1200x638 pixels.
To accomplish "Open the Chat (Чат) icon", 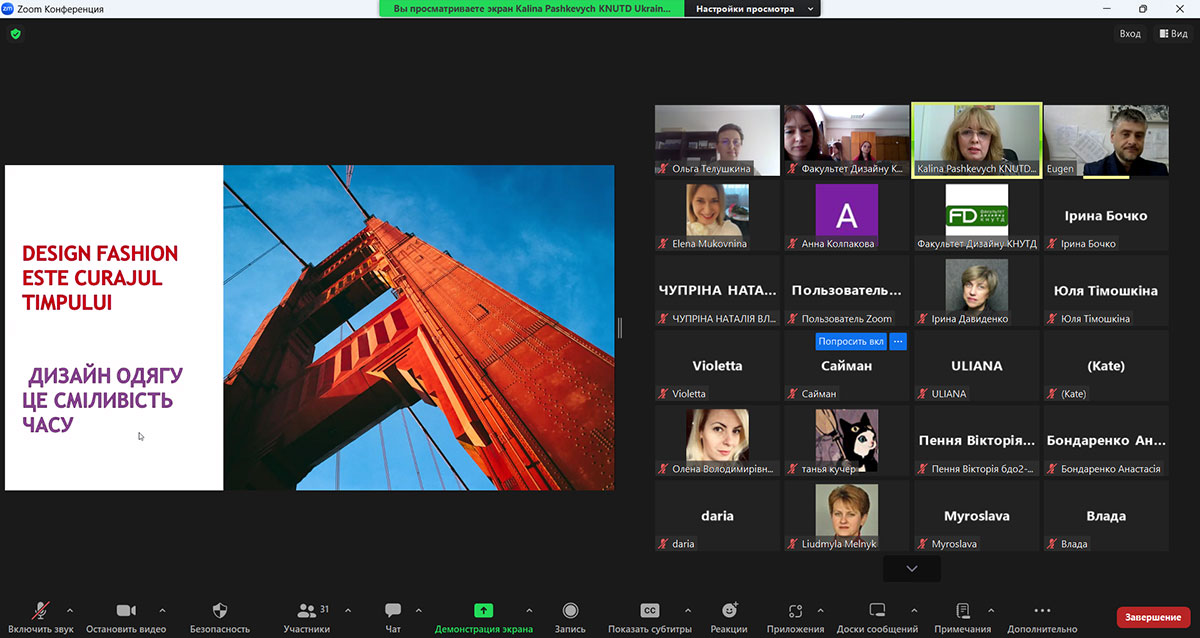I will pyautogui.click(x=393, y=611).
